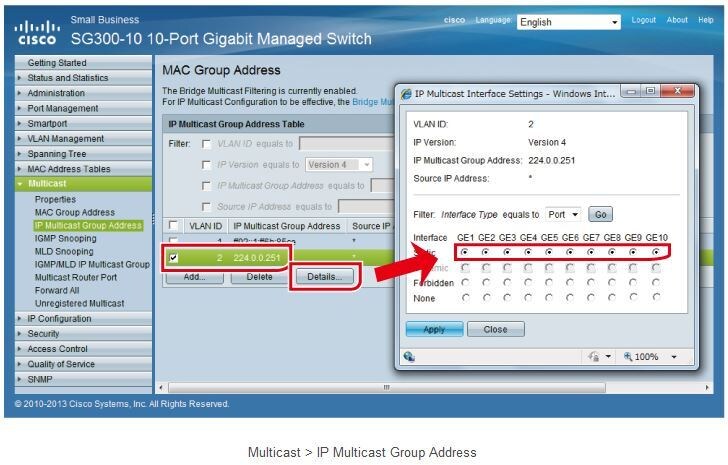
Task: Tick the Source IP Address filter checkbox
Action: click(x=206, y=207)
